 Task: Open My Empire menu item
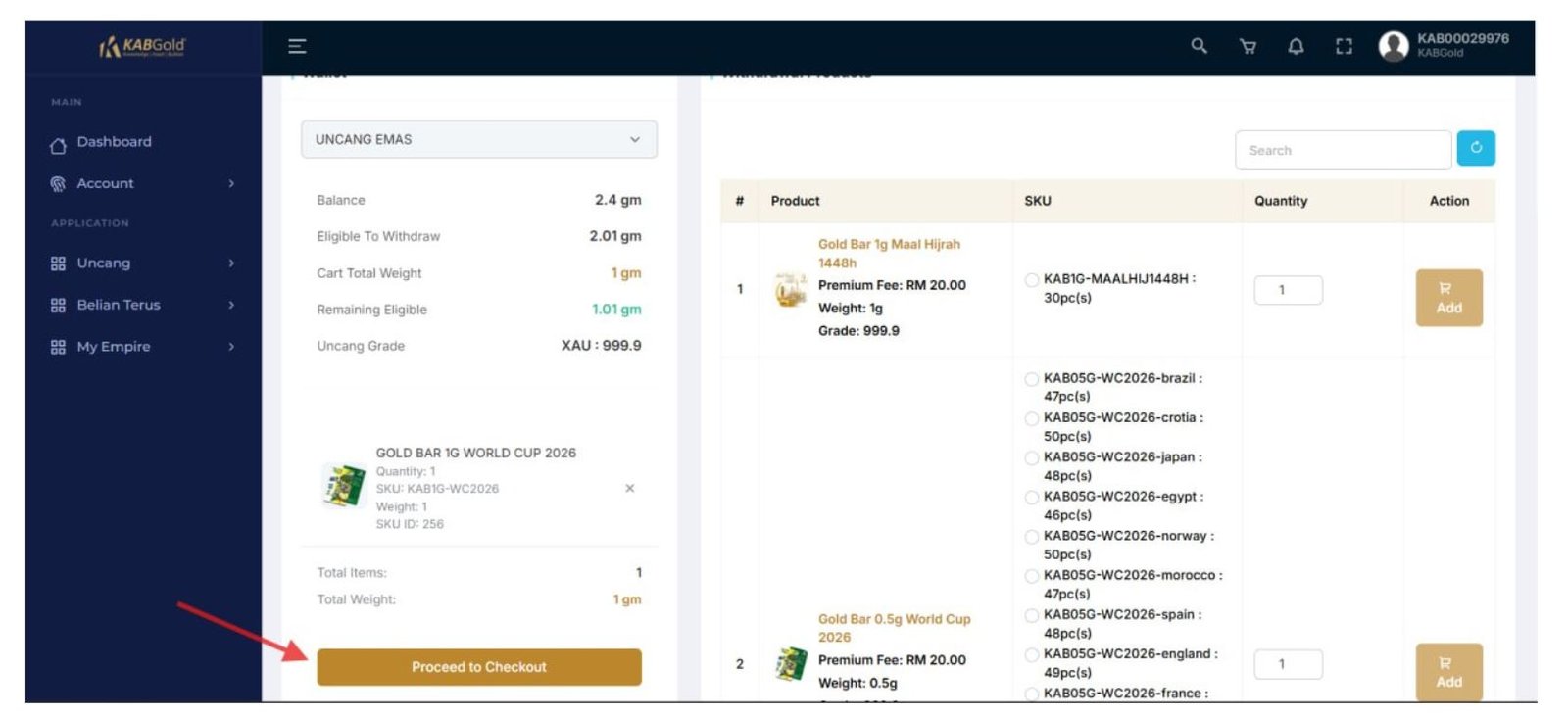(x=114, y=347)
